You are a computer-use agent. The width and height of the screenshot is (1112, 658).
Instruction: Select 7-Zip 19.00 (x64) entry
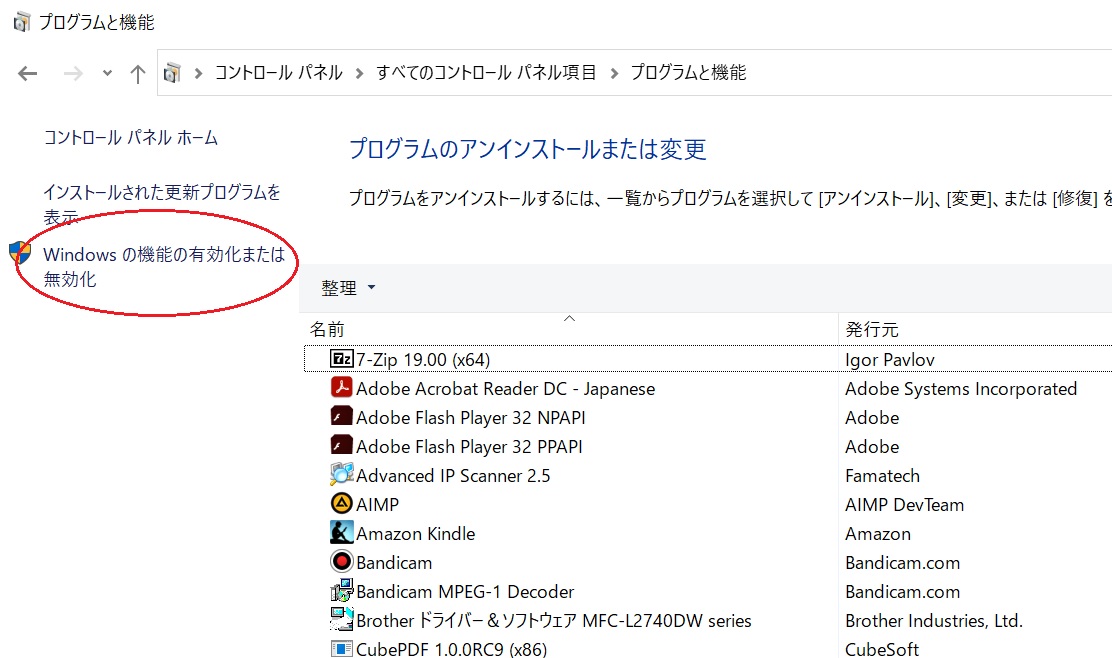coord(423,359)
